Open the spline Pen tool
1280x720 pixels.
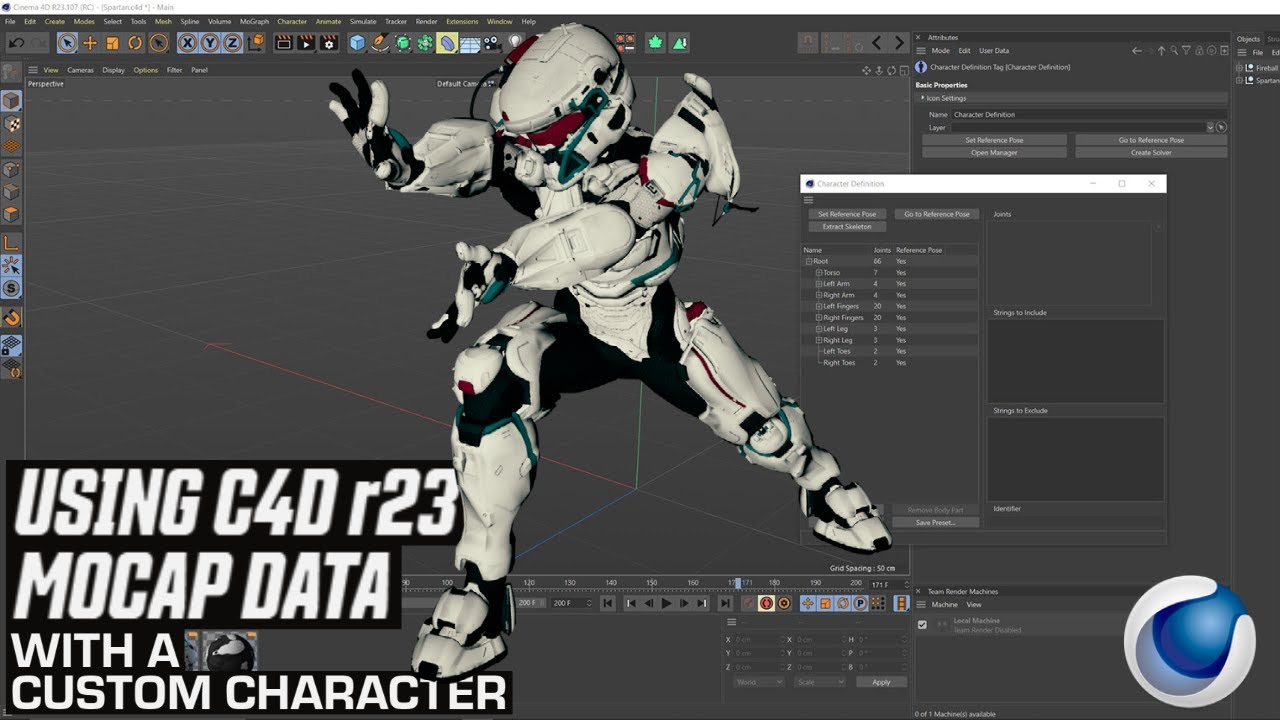380,43
